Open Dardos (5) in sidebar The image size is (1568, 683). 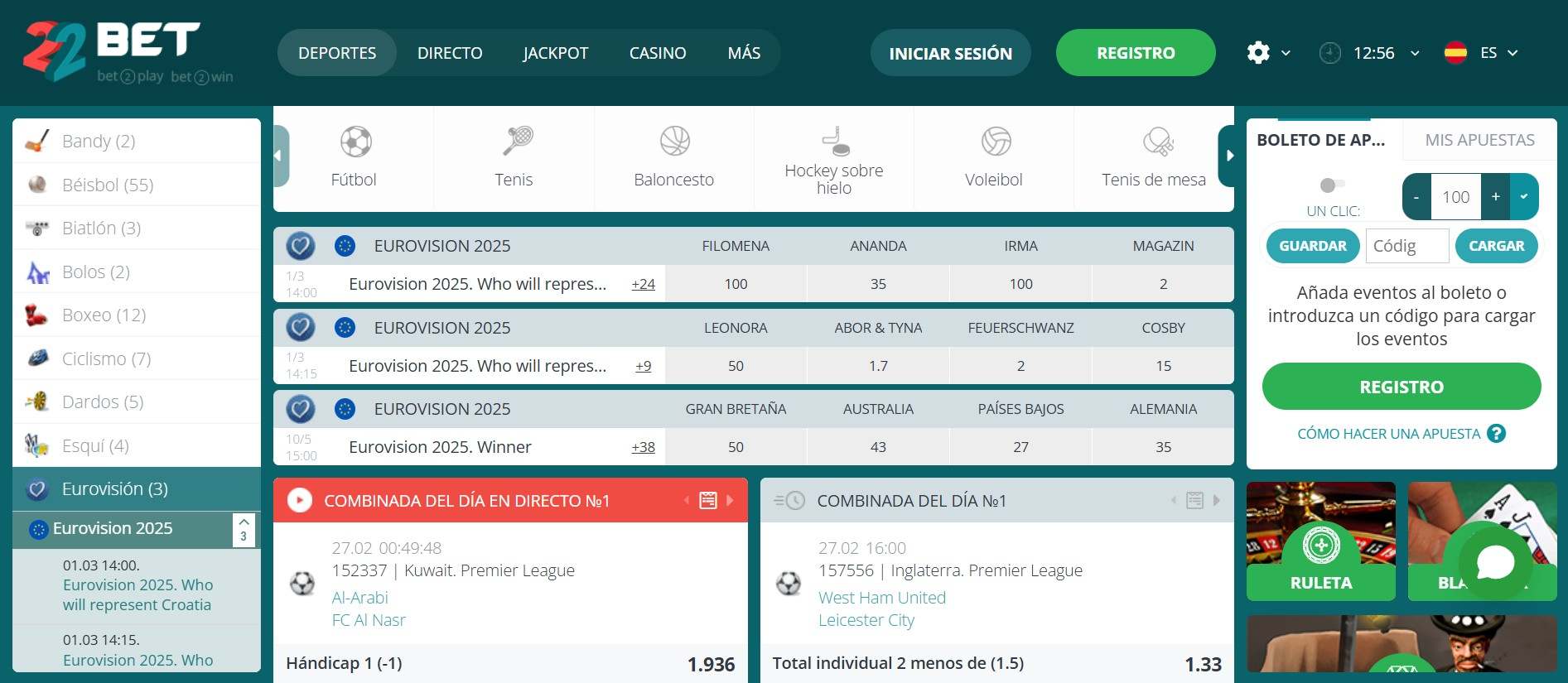click(137, 402)
